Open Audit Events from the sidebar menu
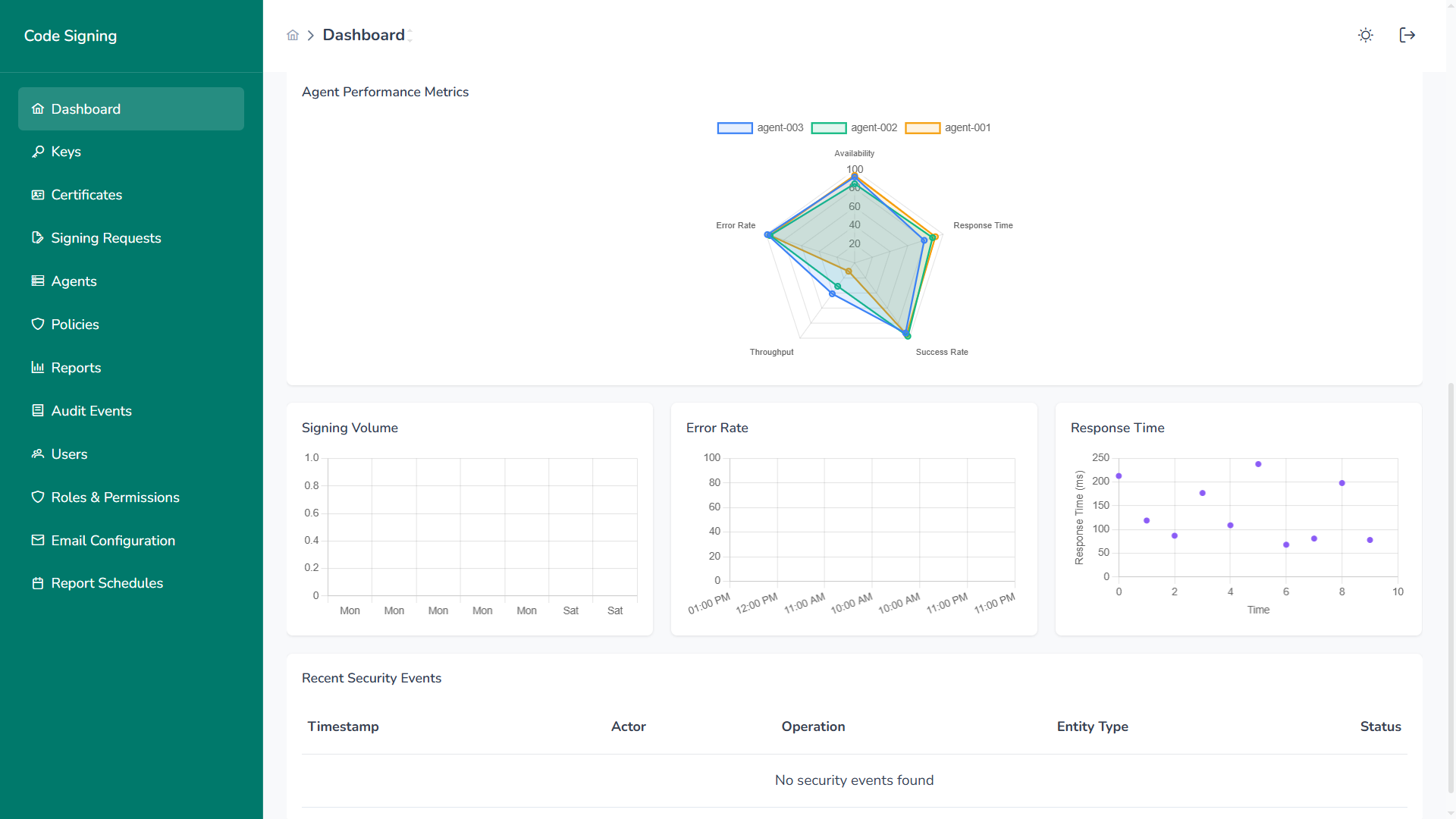The image size is (1456, 819). [91, 410]
